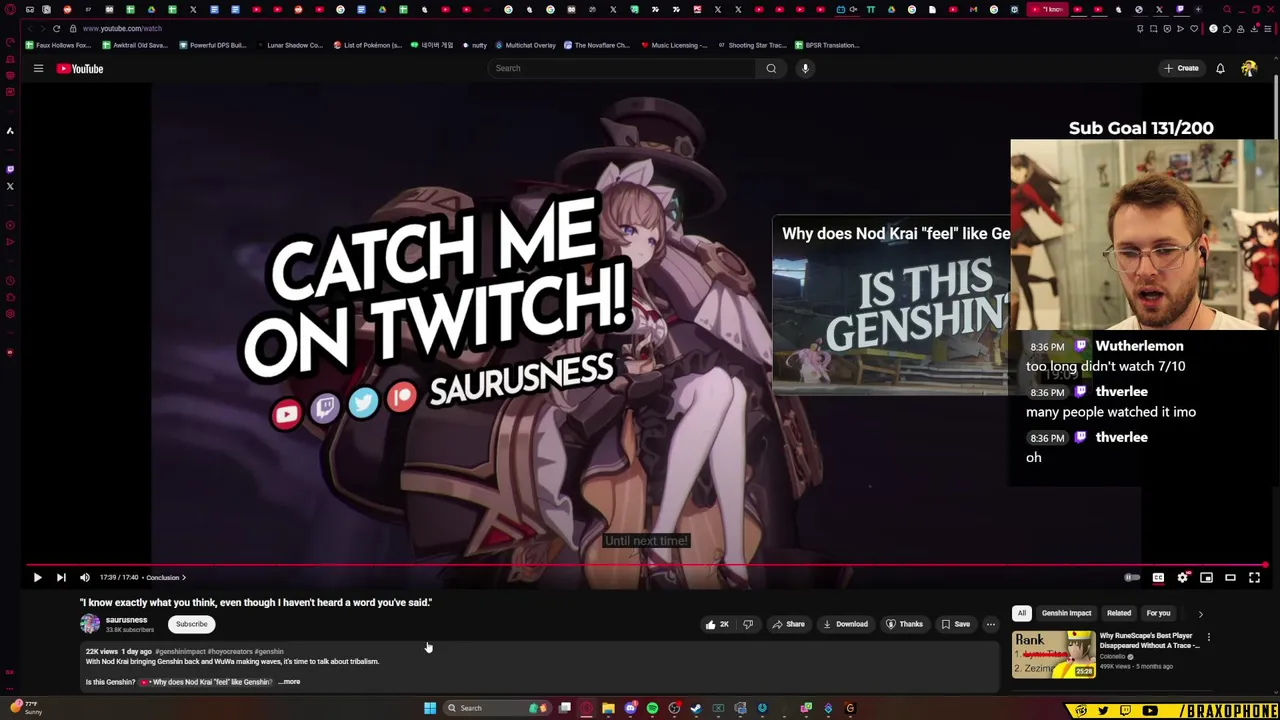
Task: Go to the YouTube home logo
Action: (x=80, y=68)
